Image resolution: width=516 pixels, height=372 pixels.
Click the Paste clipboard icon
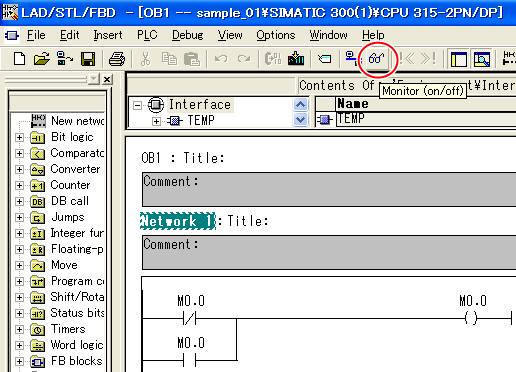[192, 59]
